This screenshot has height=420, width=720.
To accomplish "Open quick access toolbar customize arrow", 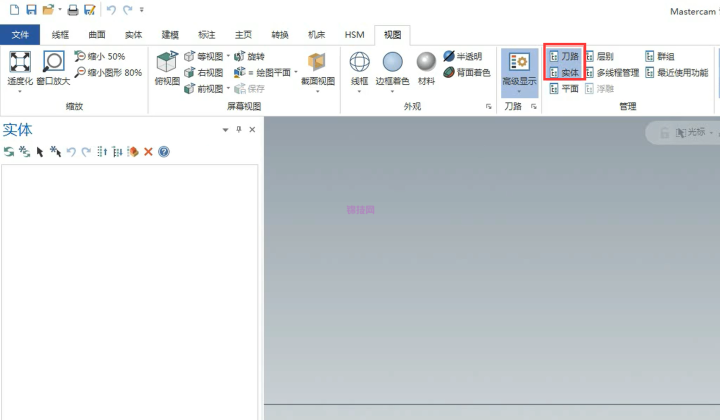I will click(141, 9).
